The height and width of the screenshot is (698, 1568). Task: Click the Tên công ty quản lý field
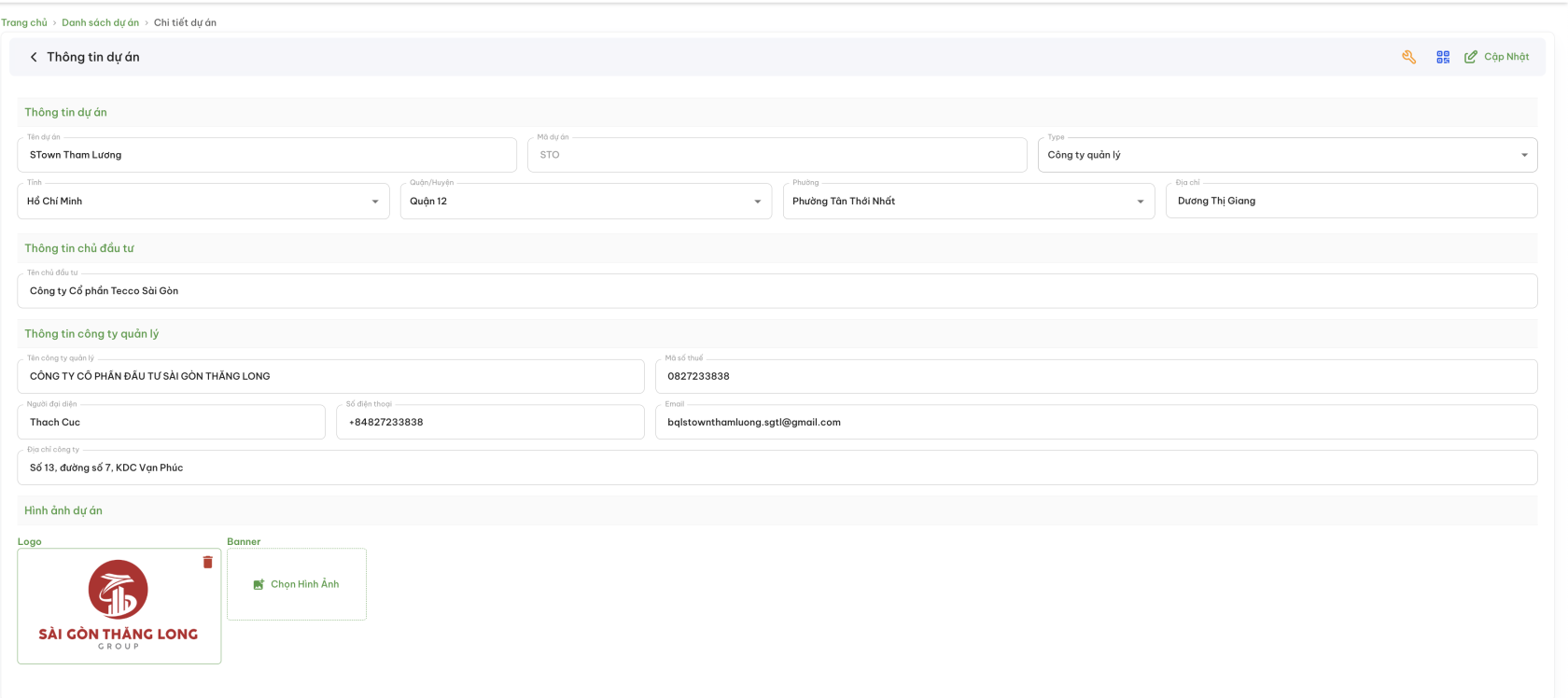pyautogui.click(x=331, y=376)
